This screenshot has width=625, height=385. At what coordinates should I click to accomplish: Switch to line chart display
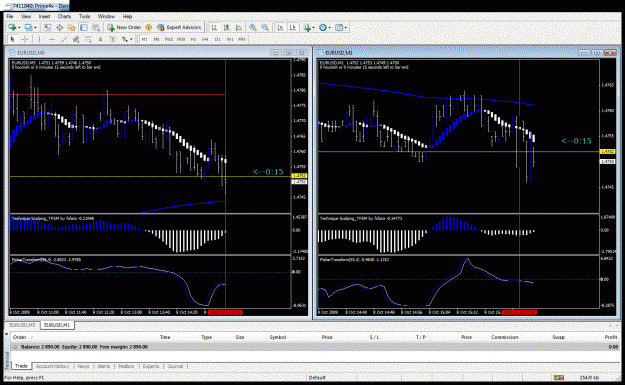tap(239, 27)
